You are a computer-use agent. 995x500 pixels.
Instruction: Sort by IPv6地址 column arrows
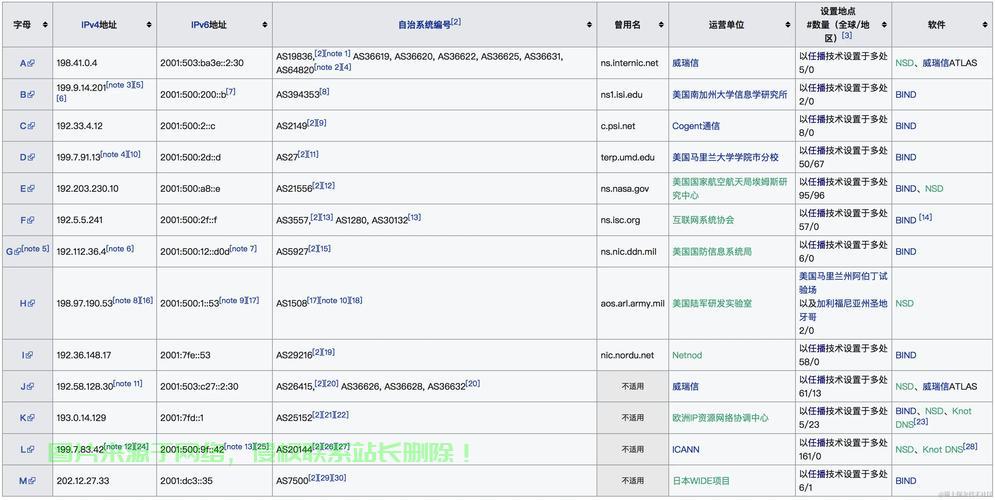click(265, 25)
